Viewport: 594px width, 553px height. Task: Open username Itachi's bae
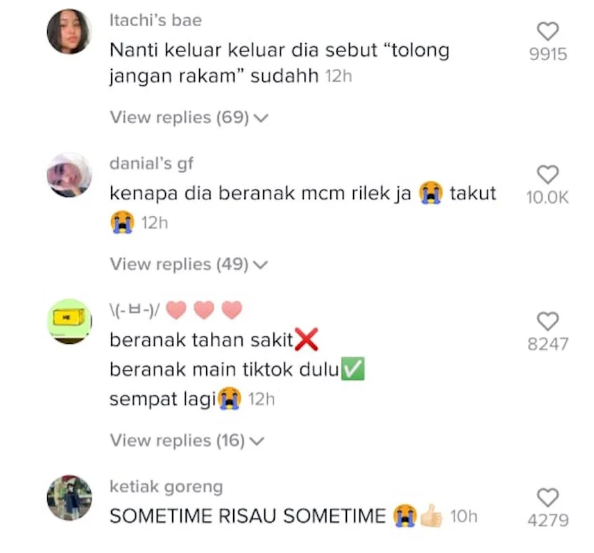(x=156, y=20)
